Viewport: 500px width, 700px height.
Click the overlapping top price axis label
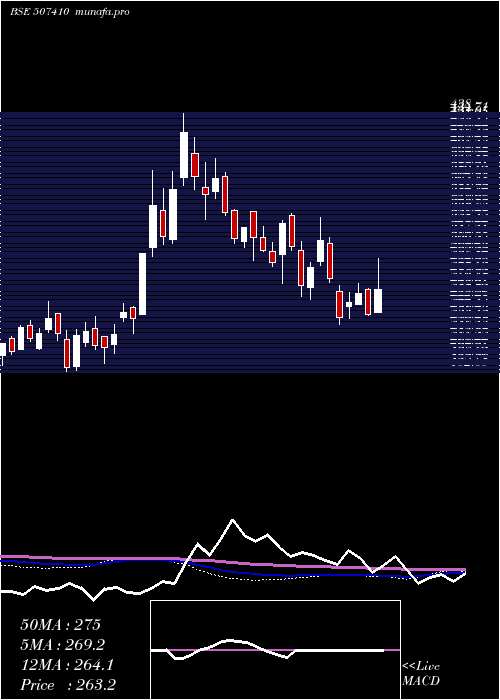469,107
